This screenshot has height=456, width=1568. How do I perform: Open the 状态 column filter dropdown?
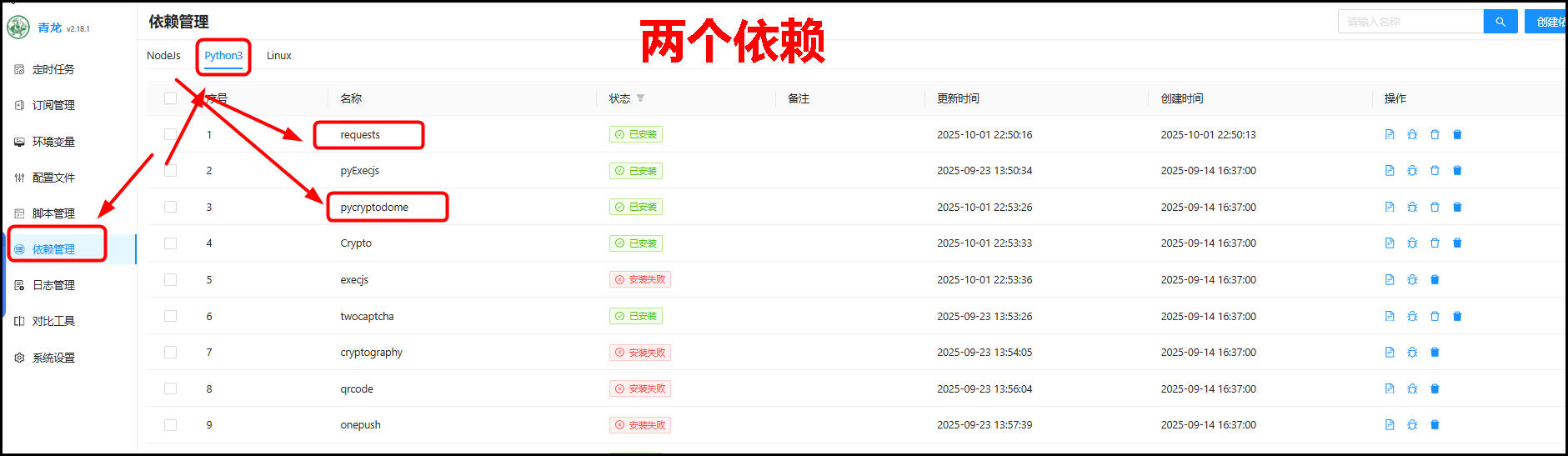(640, 98)
